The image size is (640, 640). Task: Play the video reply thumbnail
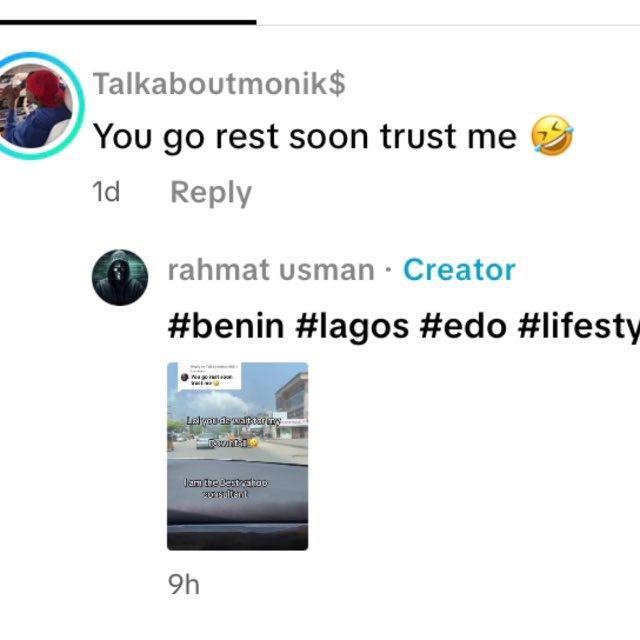coord(238,456)
